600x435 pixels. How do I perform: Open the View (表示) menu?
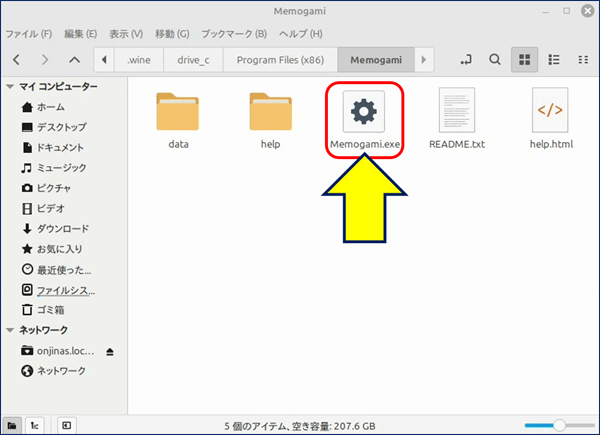[126, 34]
